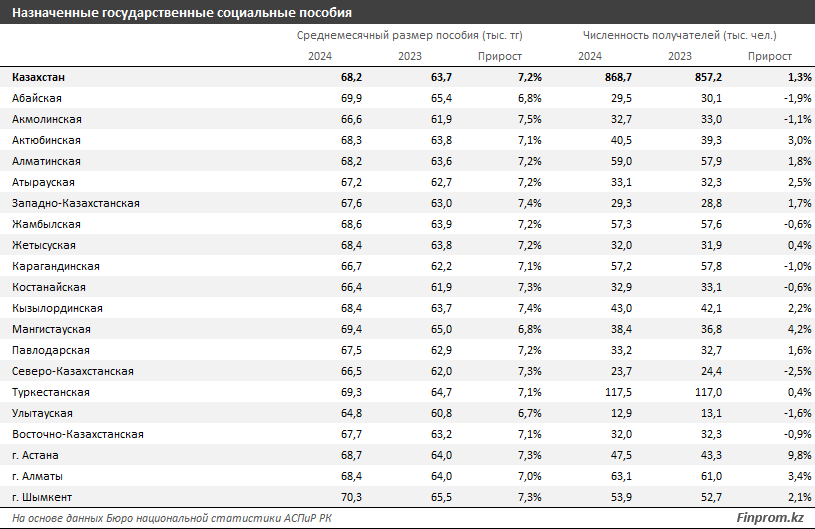Click the 2023 header under average benefit size
Image resolution: width=815 pixels, height=529 pixels.
[x=409, y=56]
